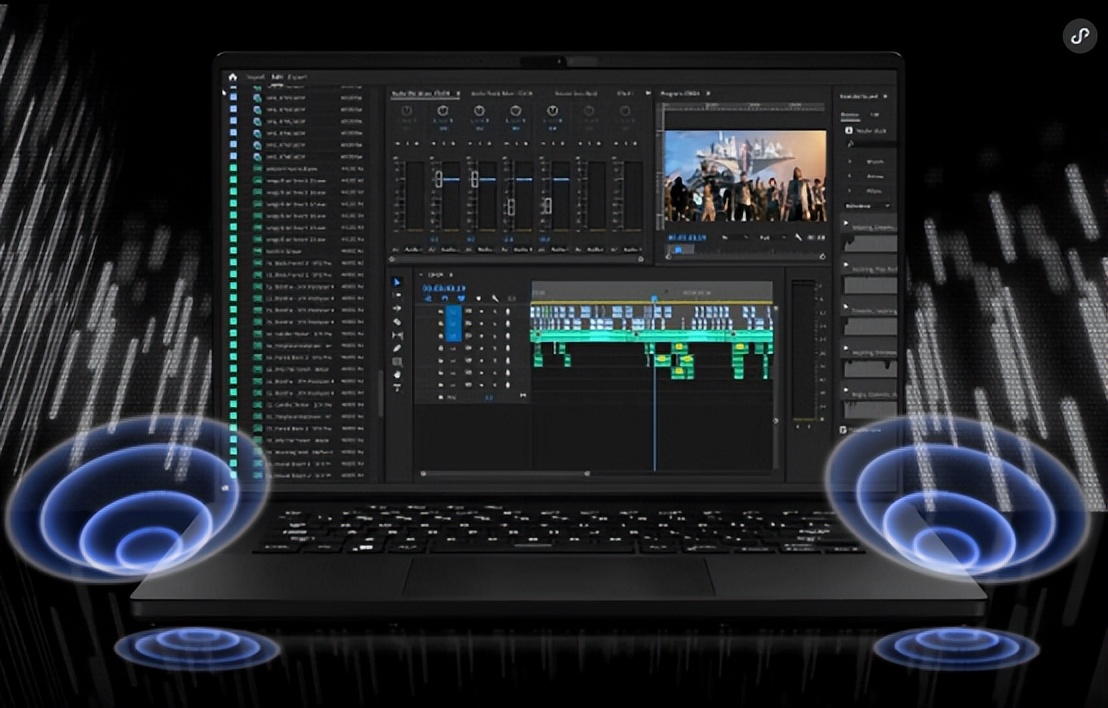Click the wrench settings icon in Program monitor
The width and height of the screenshot is (1108, 708).
799,238
